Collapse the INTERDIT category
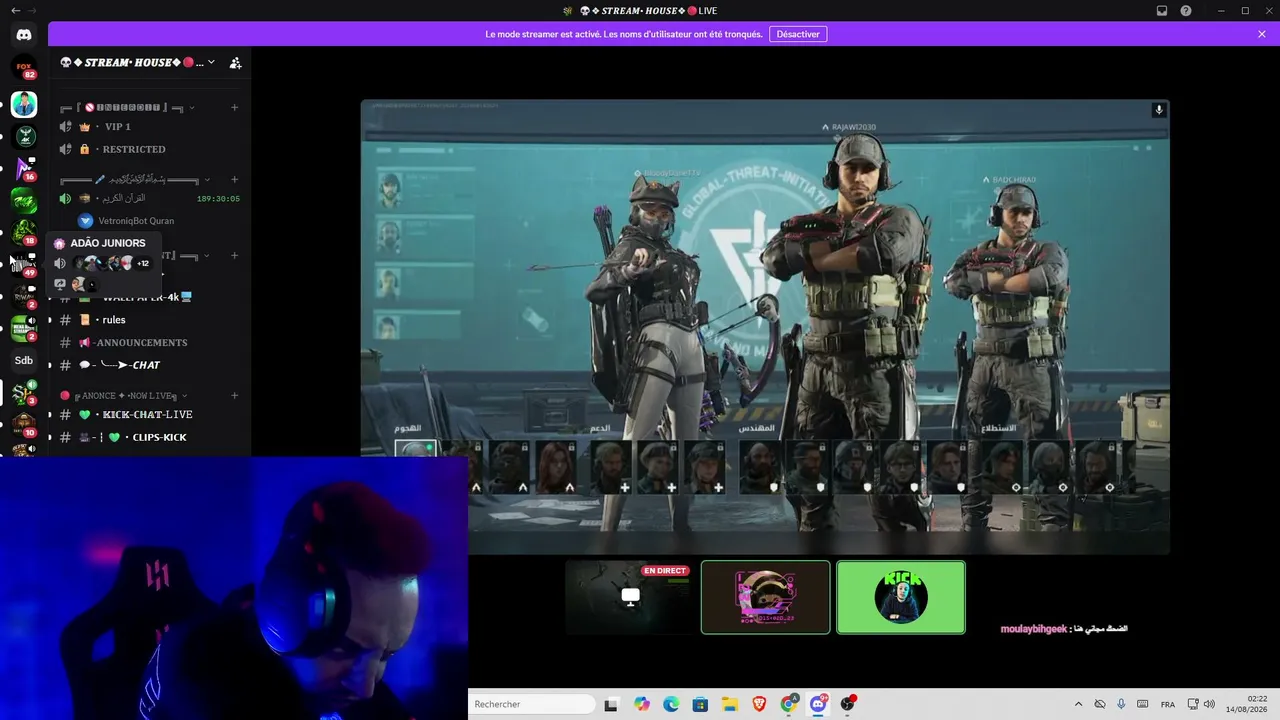This screenshot has width=1280, height=720. pos(191,107)
